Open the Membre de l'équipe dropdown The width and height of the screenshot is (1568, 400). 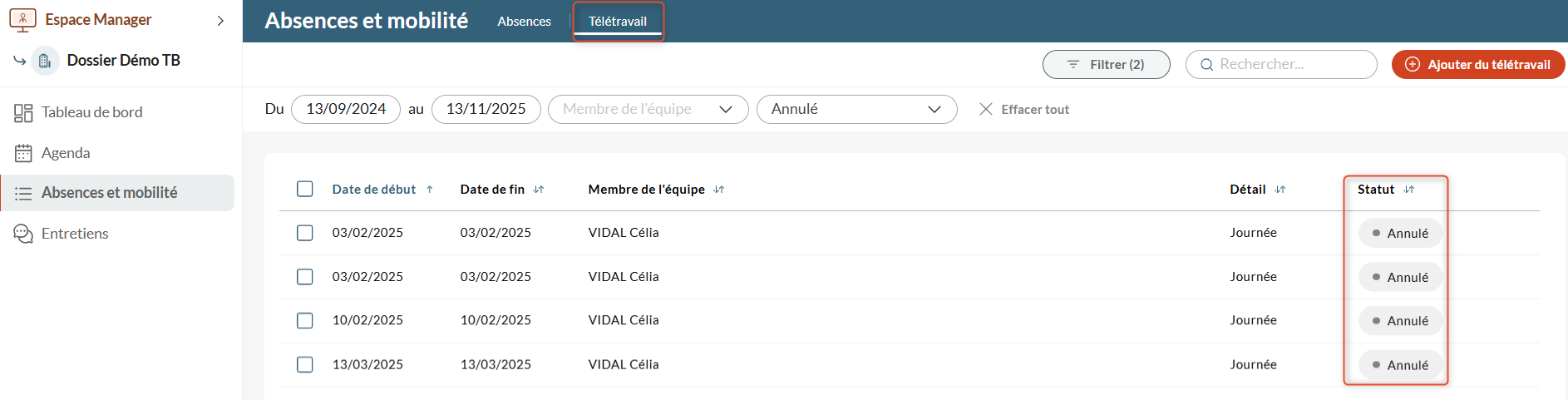click(648, 109)
